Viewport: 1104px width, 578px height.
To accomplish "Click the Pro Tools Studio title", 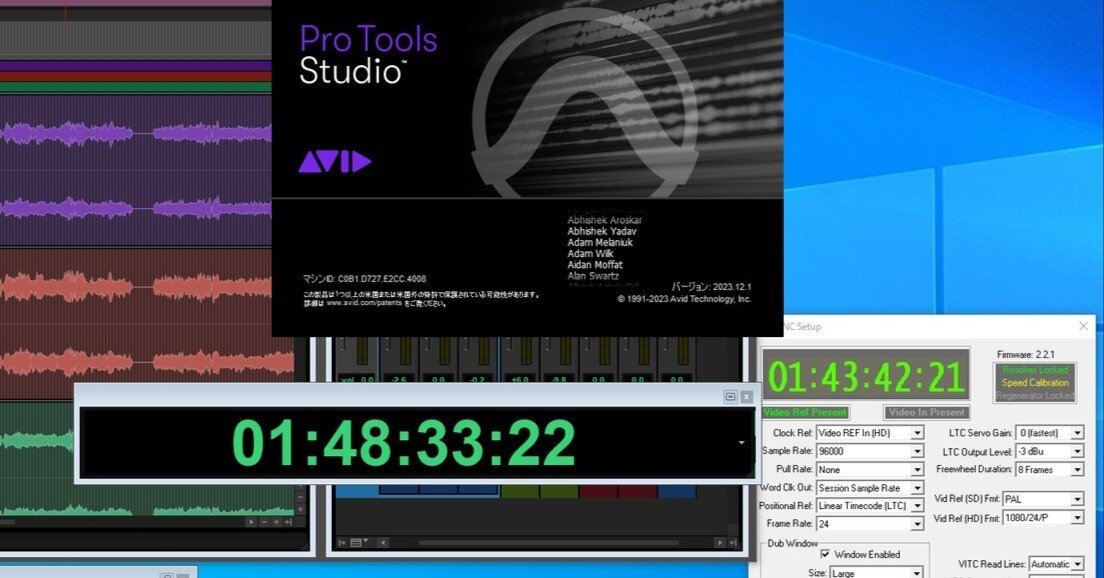I will point(368,55).
